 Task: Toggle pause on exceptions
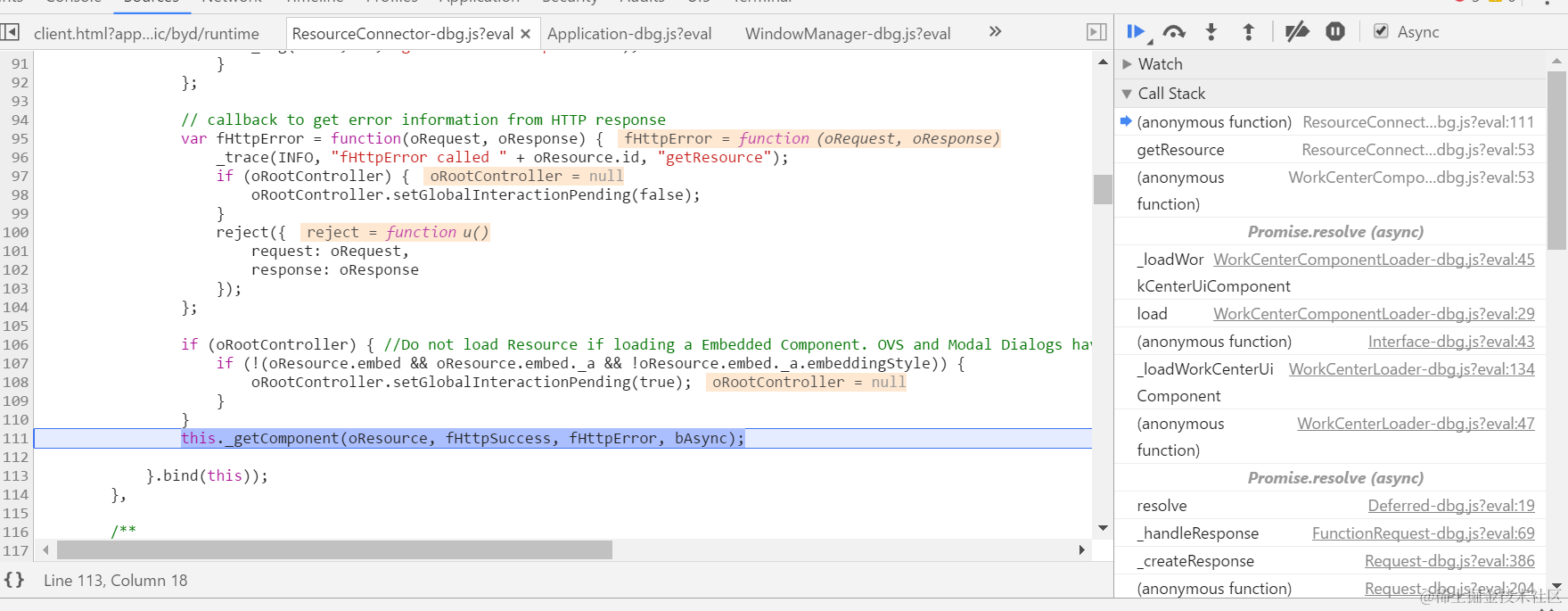1334,32
